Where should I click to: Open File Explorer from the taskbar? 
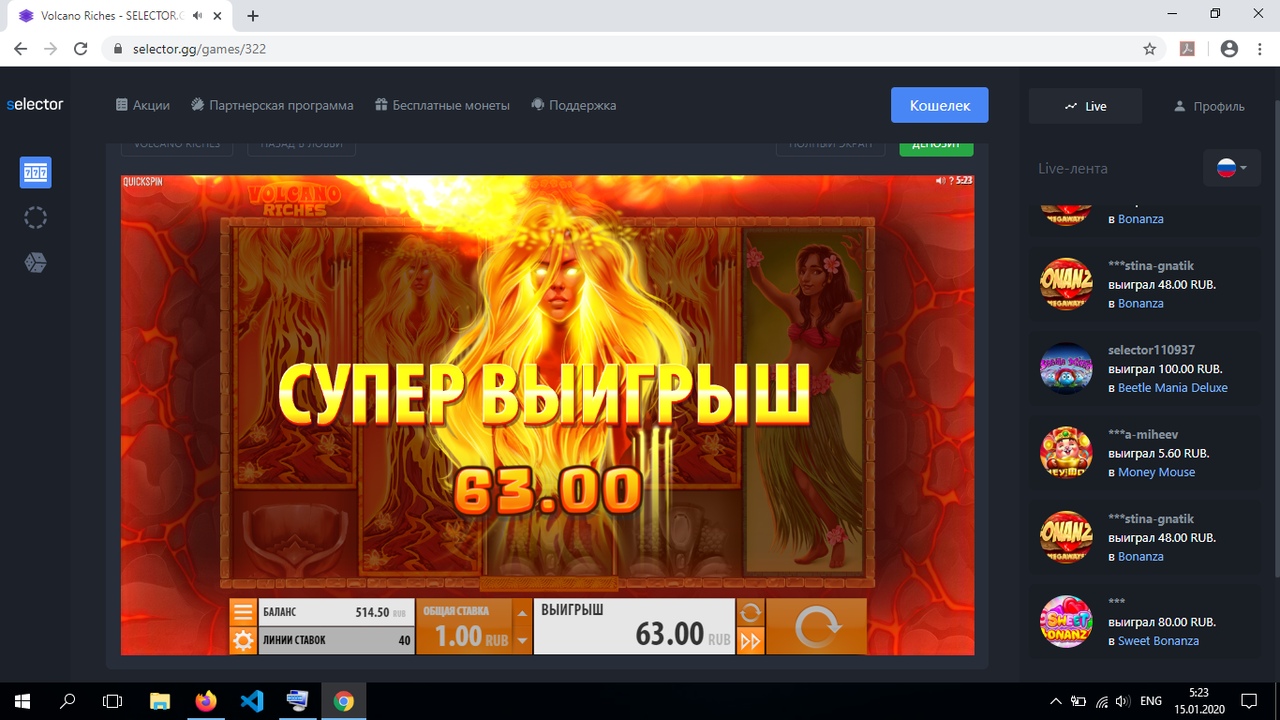click(160, 701)
